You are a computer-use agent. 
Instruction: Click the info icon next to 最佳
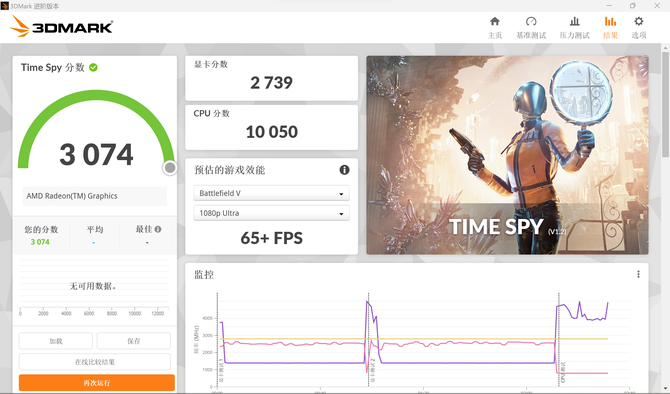tap(158, 229)
